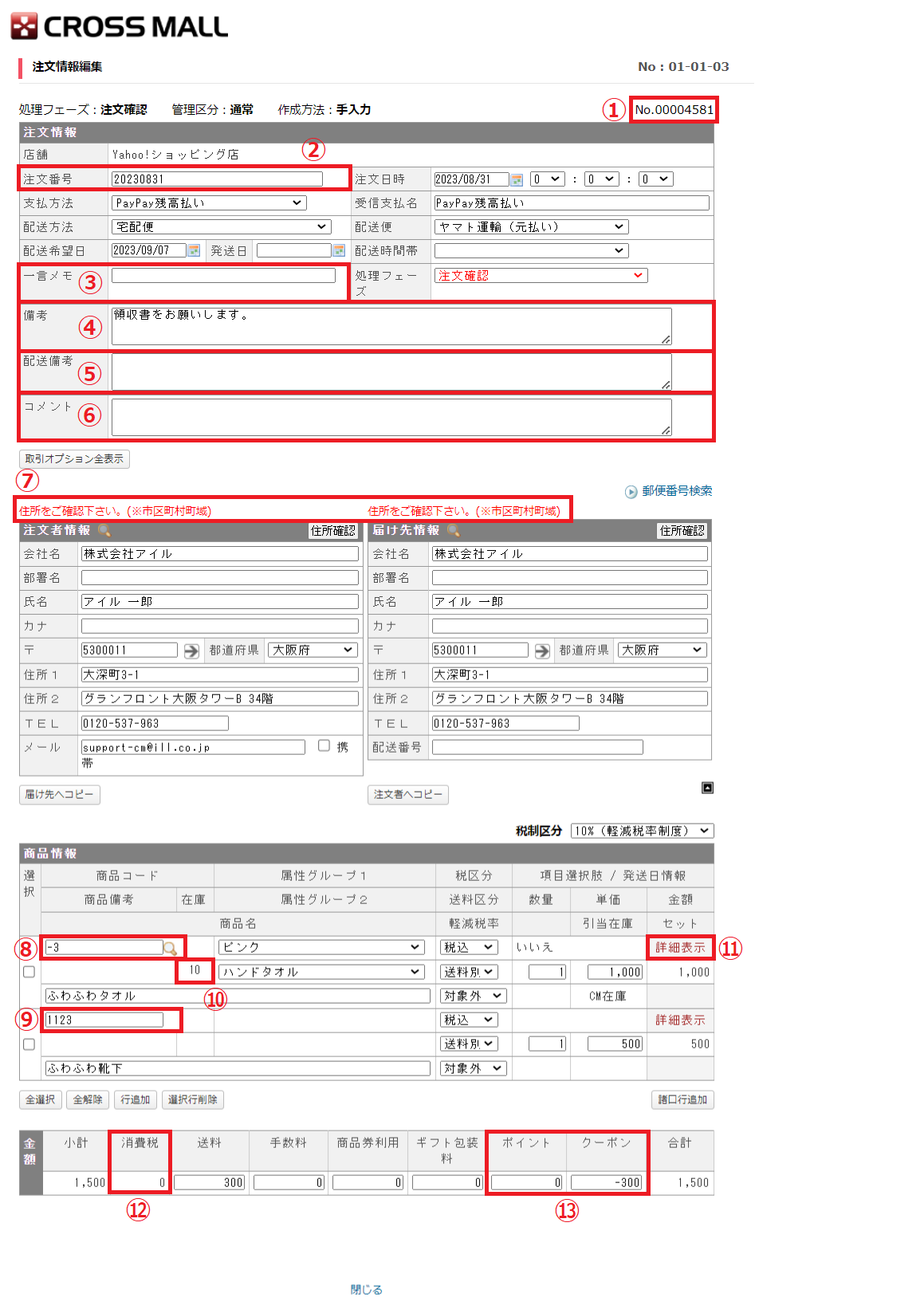Click the 閉じる link
924x1313 pixels.
click(x=367, y=1290)
